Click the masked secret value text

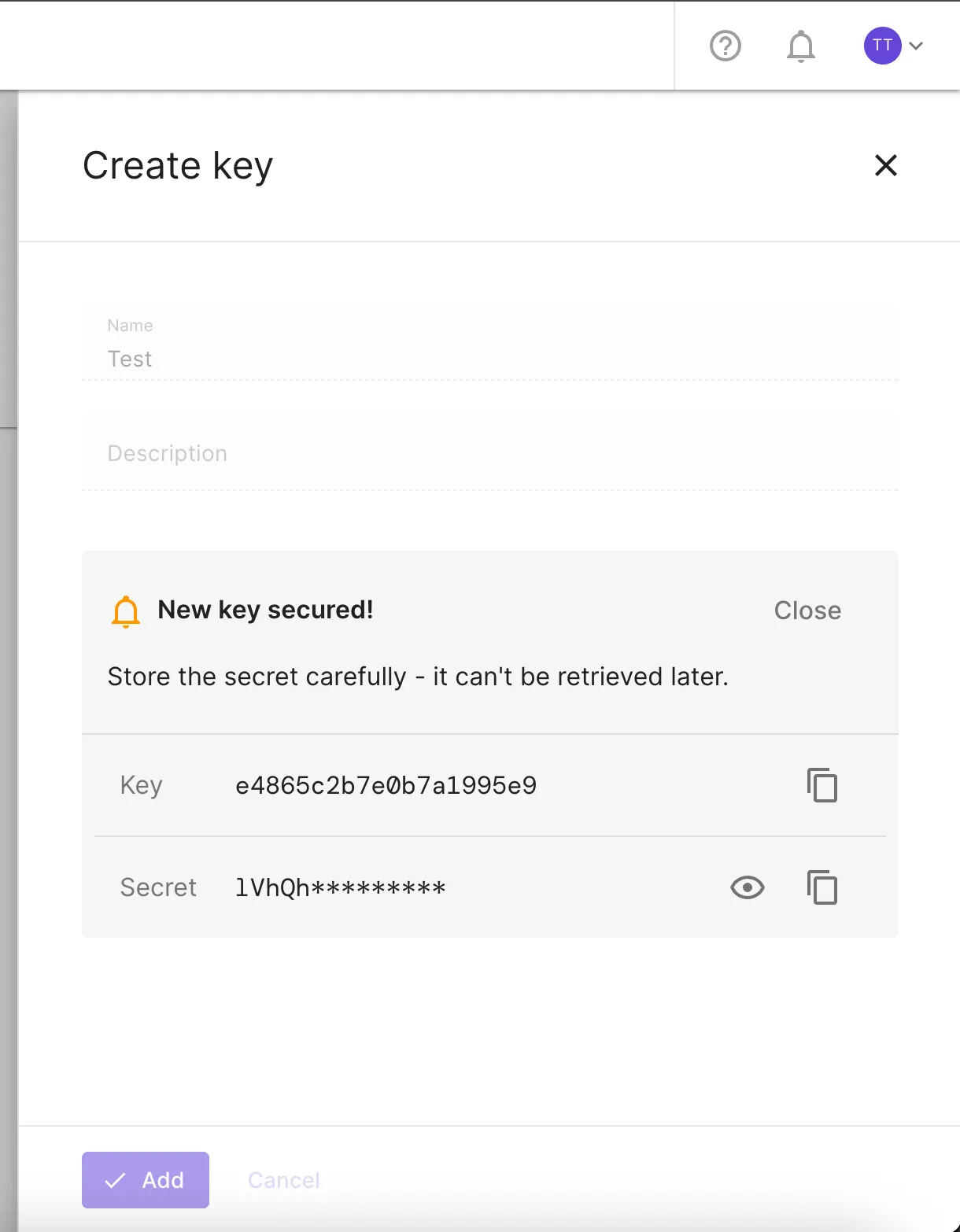(x=340, y=887)
